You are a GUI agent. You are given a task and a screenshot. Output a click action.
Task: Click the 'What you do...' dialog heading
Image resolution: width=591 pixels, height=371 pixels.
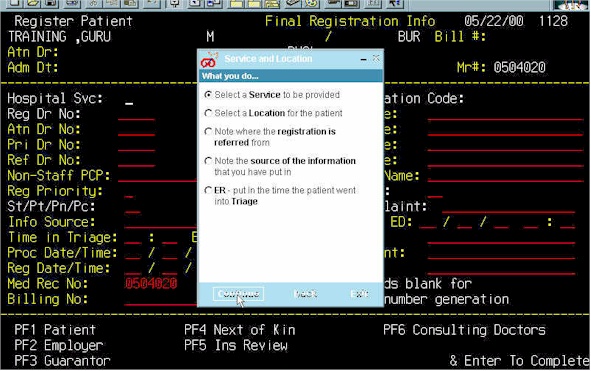tap(230, 76)
